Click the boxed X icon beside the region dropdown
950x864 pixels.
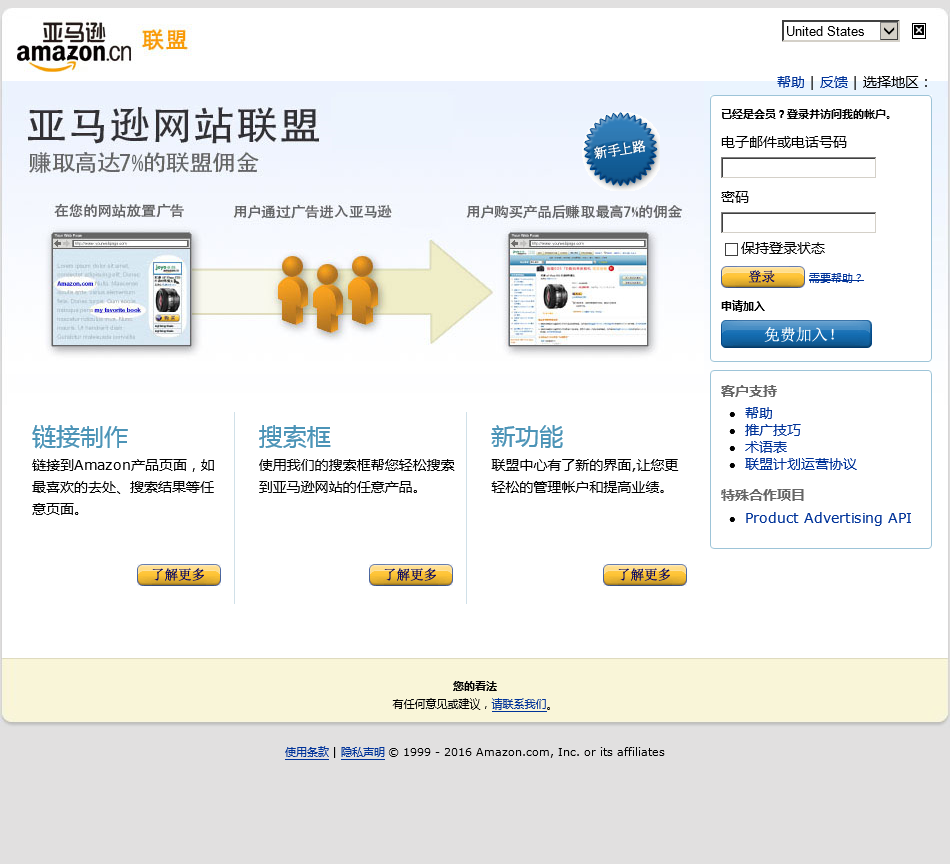click(918, 31)
